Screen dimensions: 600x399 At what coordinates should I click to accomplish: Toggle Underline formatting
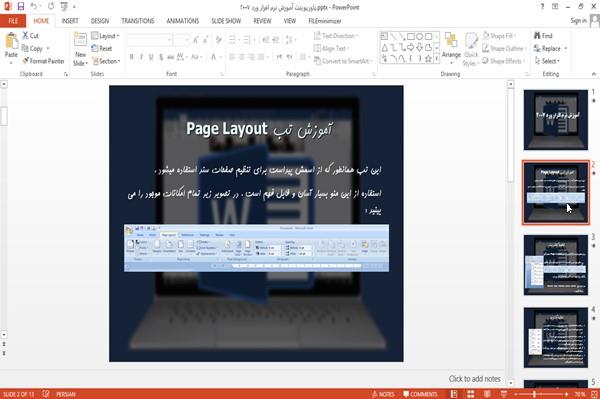tap(151, 57)
